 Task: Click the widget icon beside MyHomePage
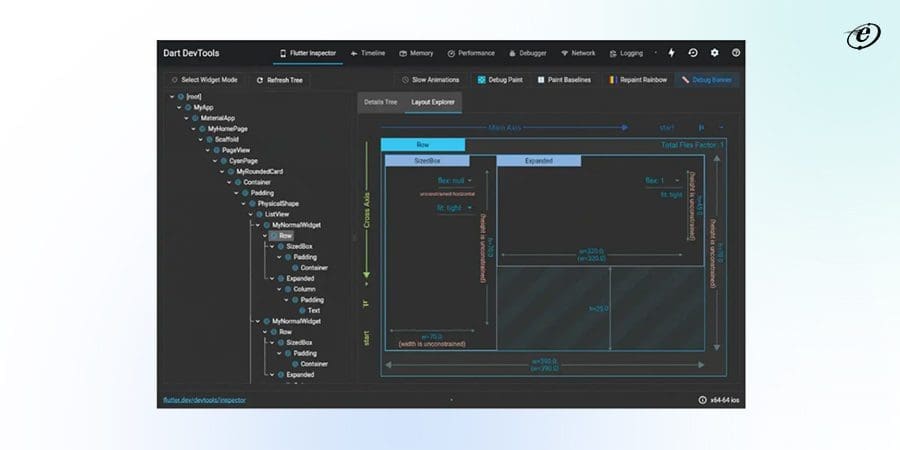203,129
